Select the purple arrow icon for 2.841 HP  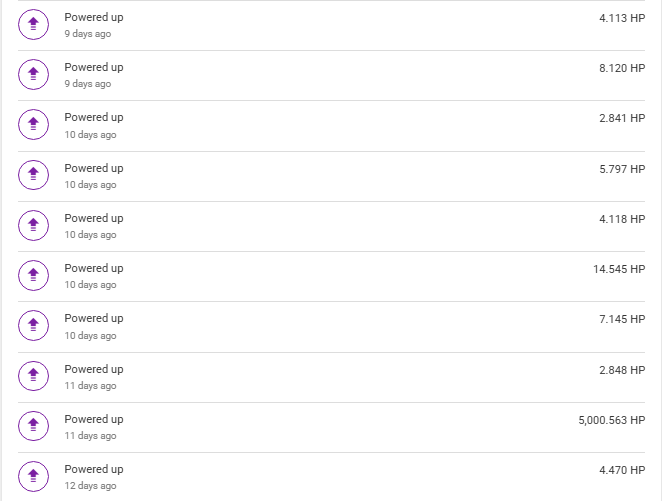tap(33, 125)
